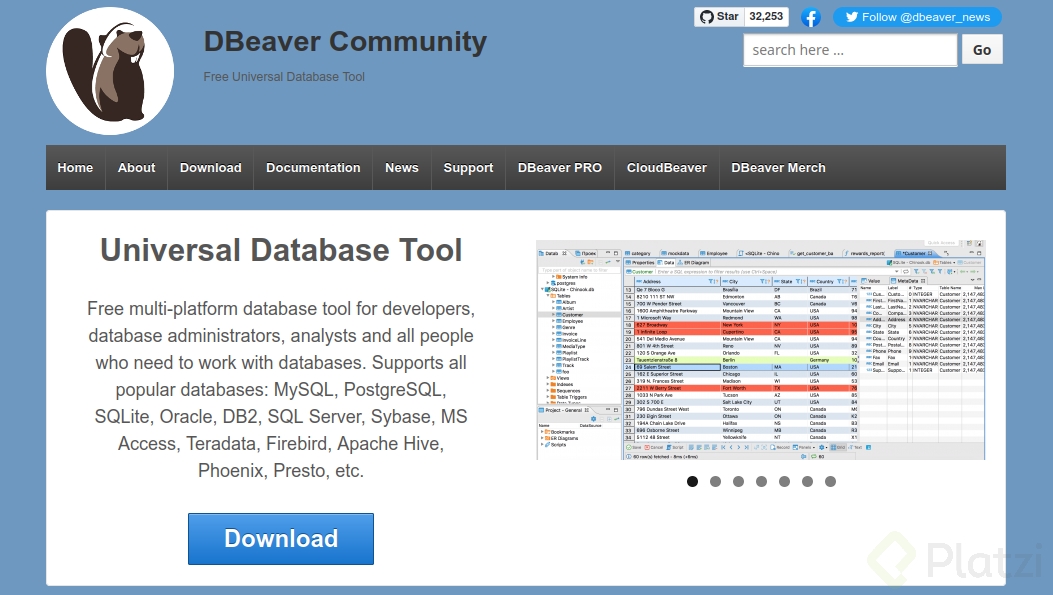Click the DBeaver screenshot slide image
The height and width of the screenshot is (595, 1053).
coord(761,350)
